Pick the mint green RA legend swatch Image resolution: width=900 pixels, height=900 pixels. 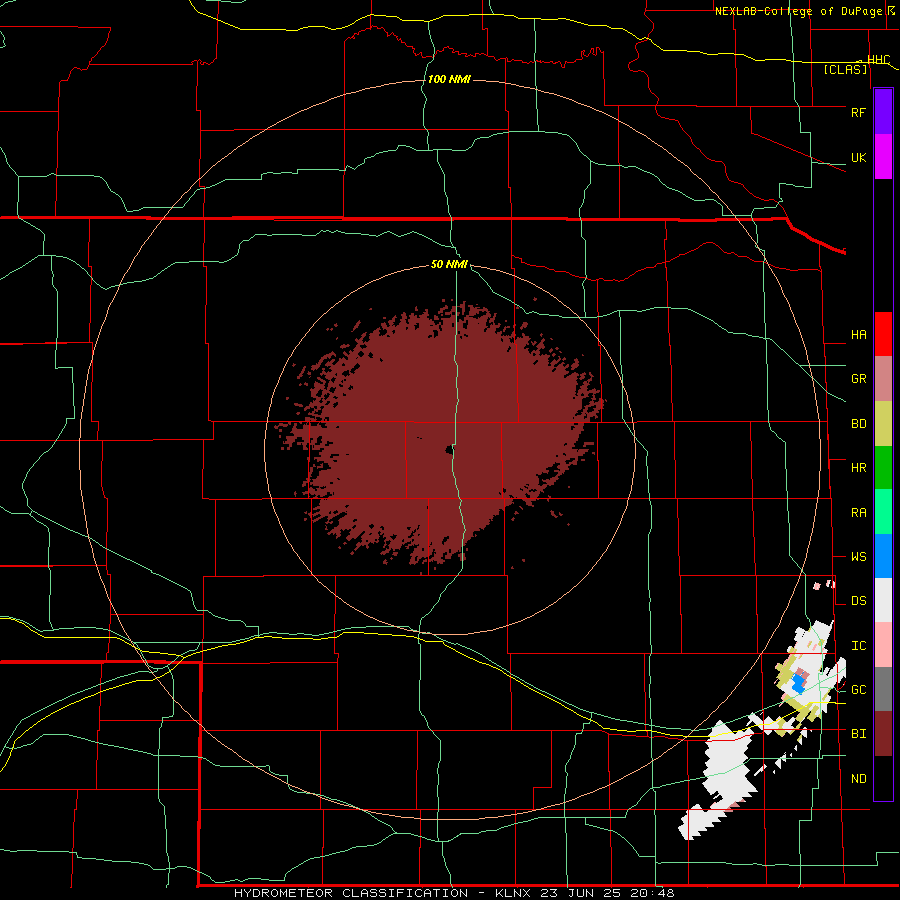tap(883, 512)
